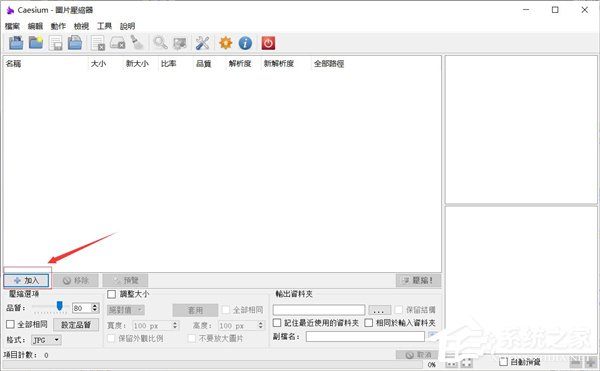Click the Save list toolbar icon
Image resolution: width=600 pixels, height=371 pixels.
coord(56,43)
